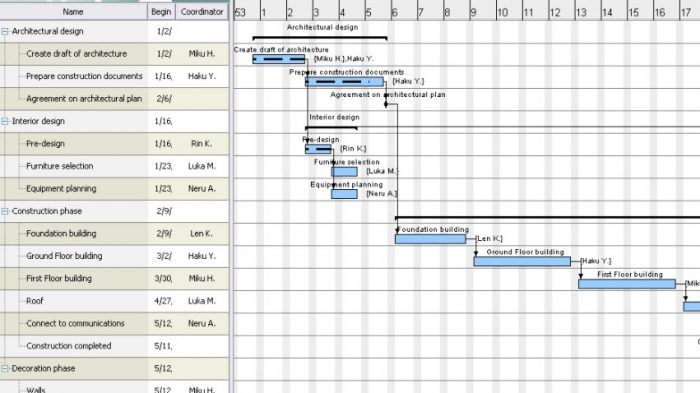Screen dimensions: 700x393
Task: Click the Coordinator column header
Action: pyautogui.click(x=202, y=12)
